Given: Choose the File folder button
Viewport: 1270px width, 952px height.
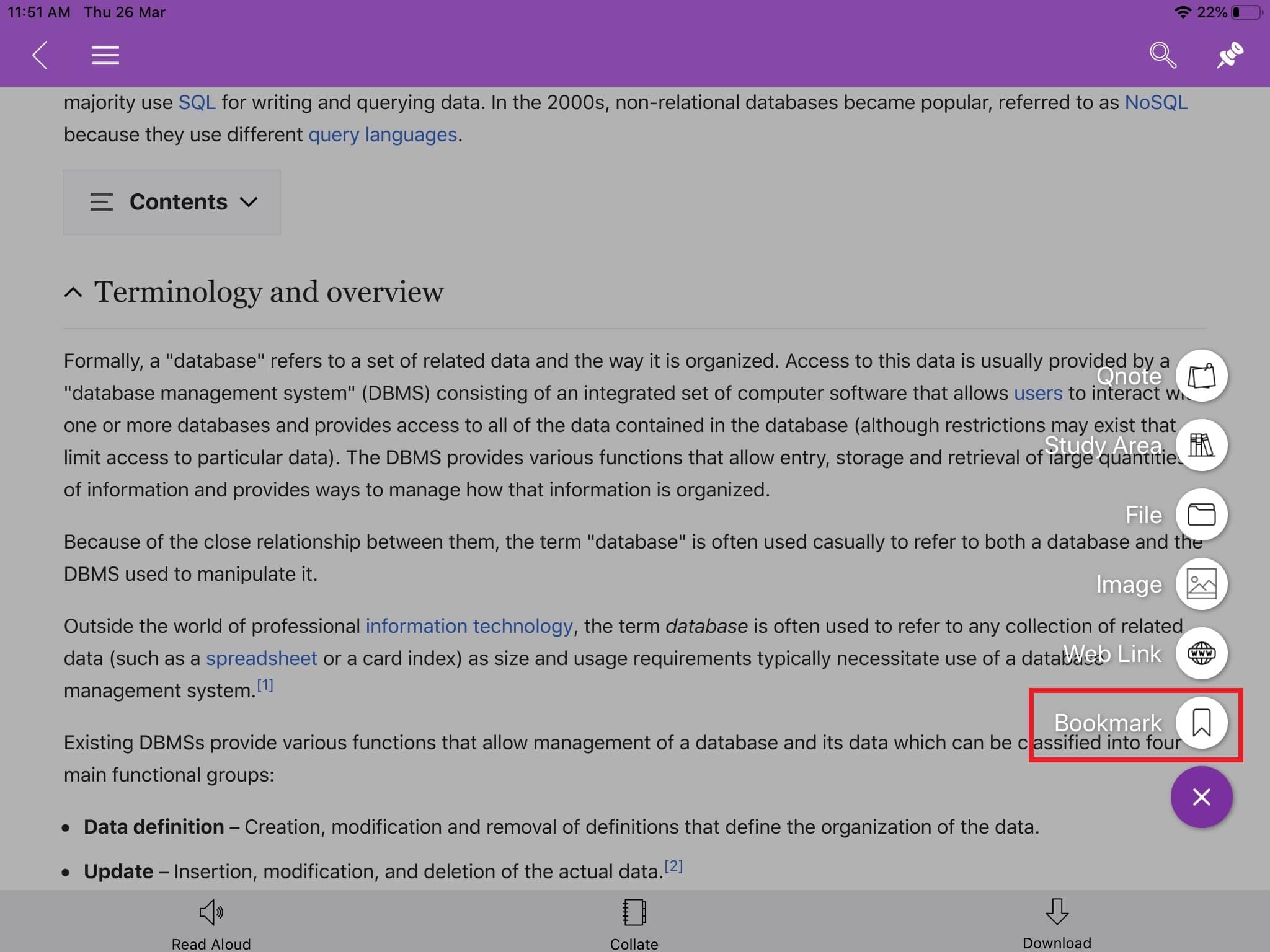Looking at the screenshot, I should coord(1201,514).
